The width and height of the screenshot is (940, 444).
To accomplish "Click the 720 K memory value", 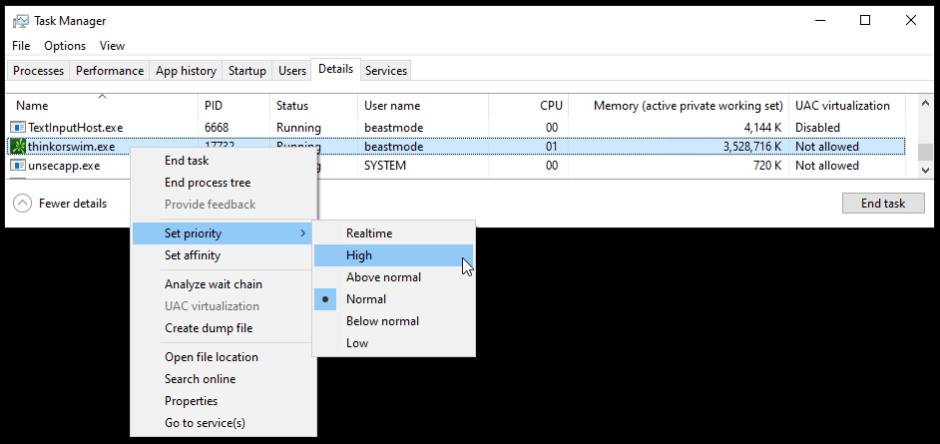I will (x=769, y=166).
